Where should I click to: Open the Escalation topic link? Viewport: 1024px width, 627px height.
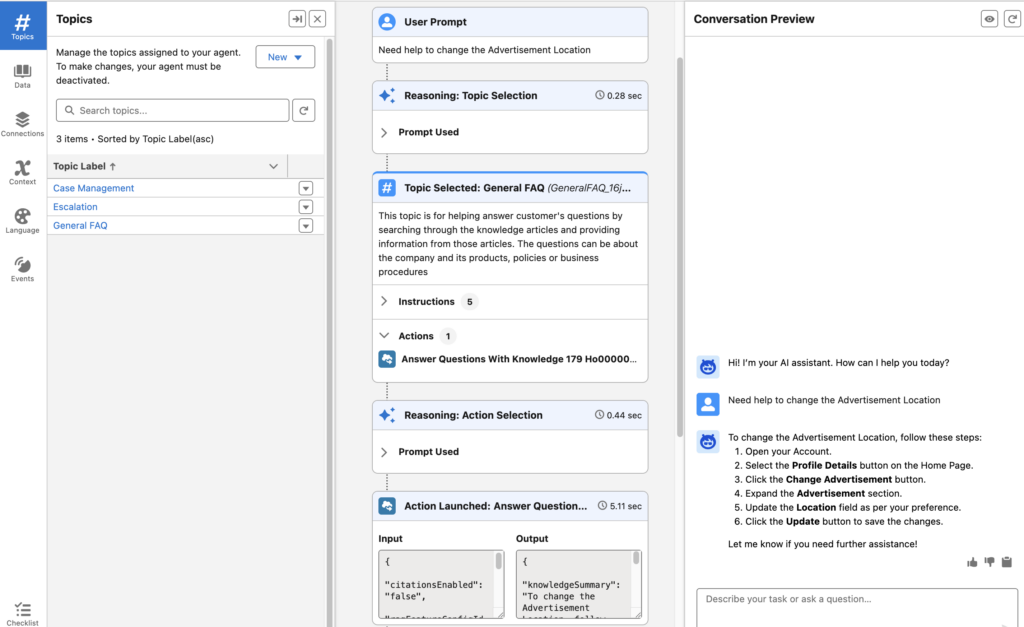coord(75,207)
